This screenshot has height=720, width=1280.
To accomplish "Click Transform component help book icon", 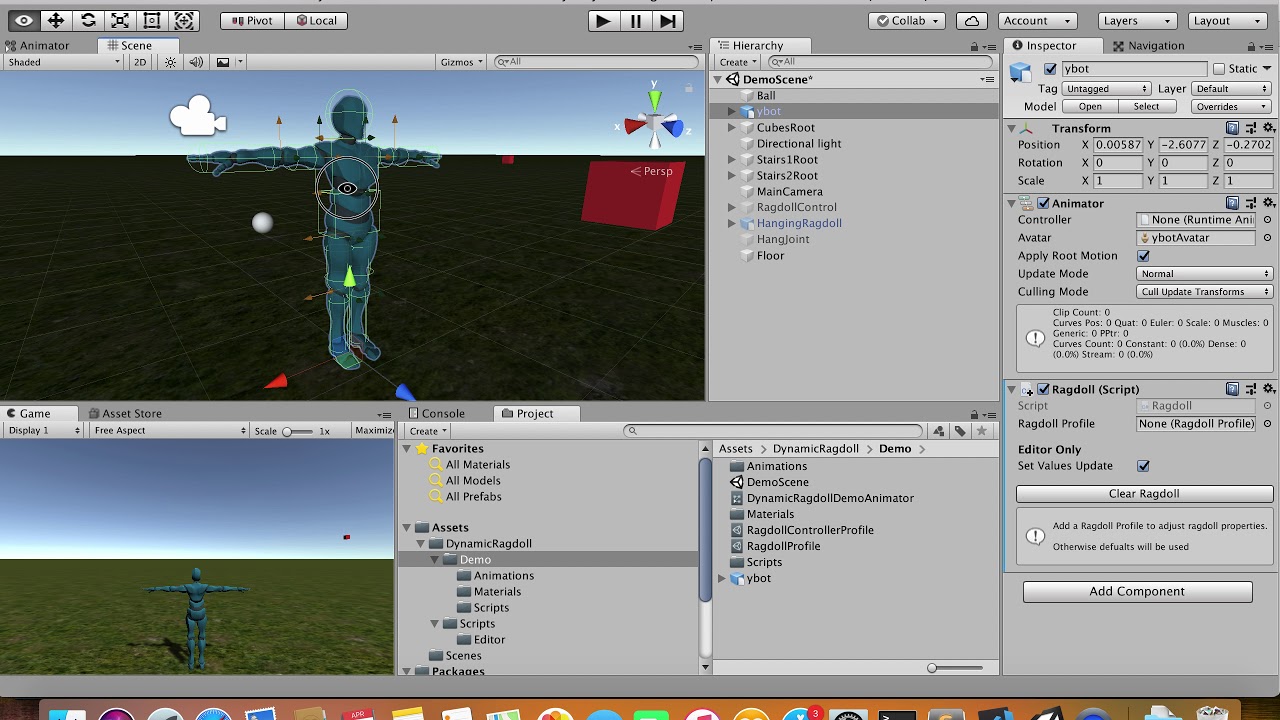I will (x=1233, y=128).
